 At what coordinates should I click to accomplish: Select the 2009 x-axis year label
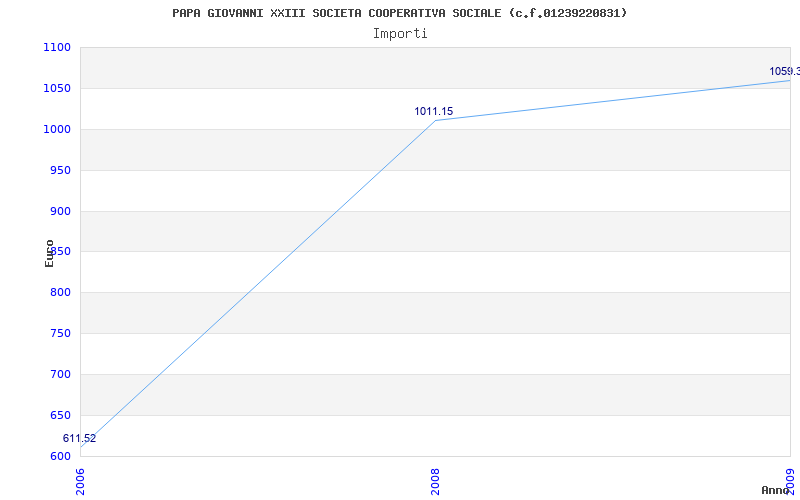click(790, 481)
